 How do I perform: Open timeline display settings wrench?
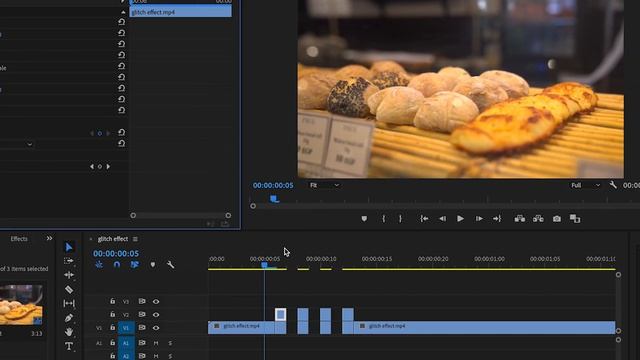[x=171, y=264]
